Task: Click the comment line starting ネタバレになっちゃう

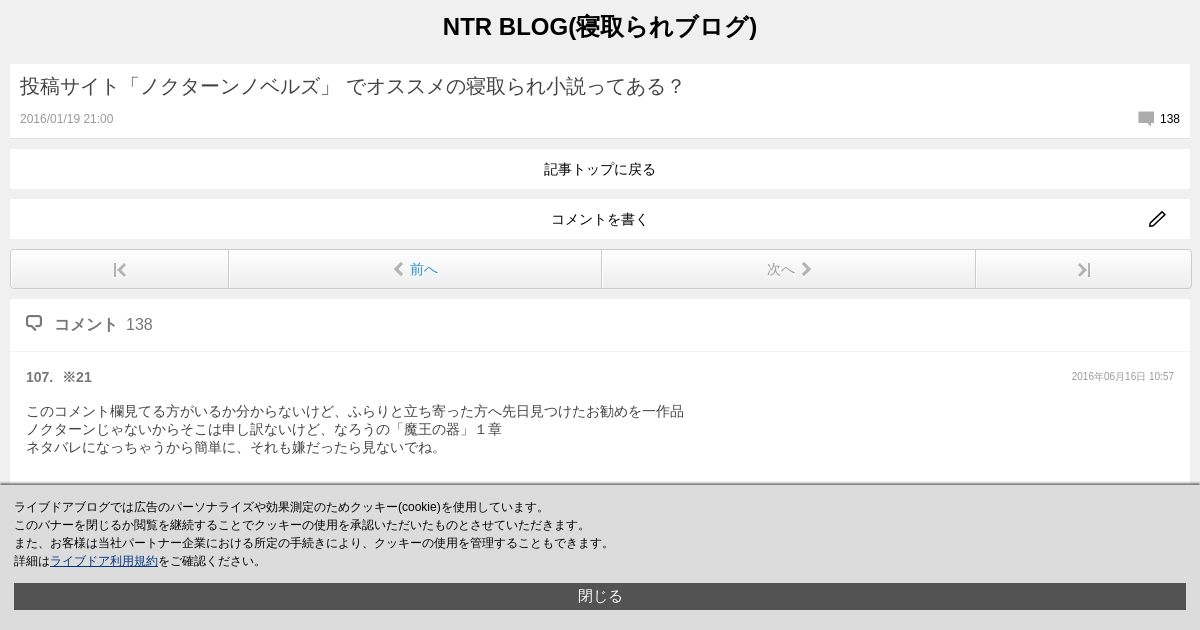Action: [x=234, y=447]
